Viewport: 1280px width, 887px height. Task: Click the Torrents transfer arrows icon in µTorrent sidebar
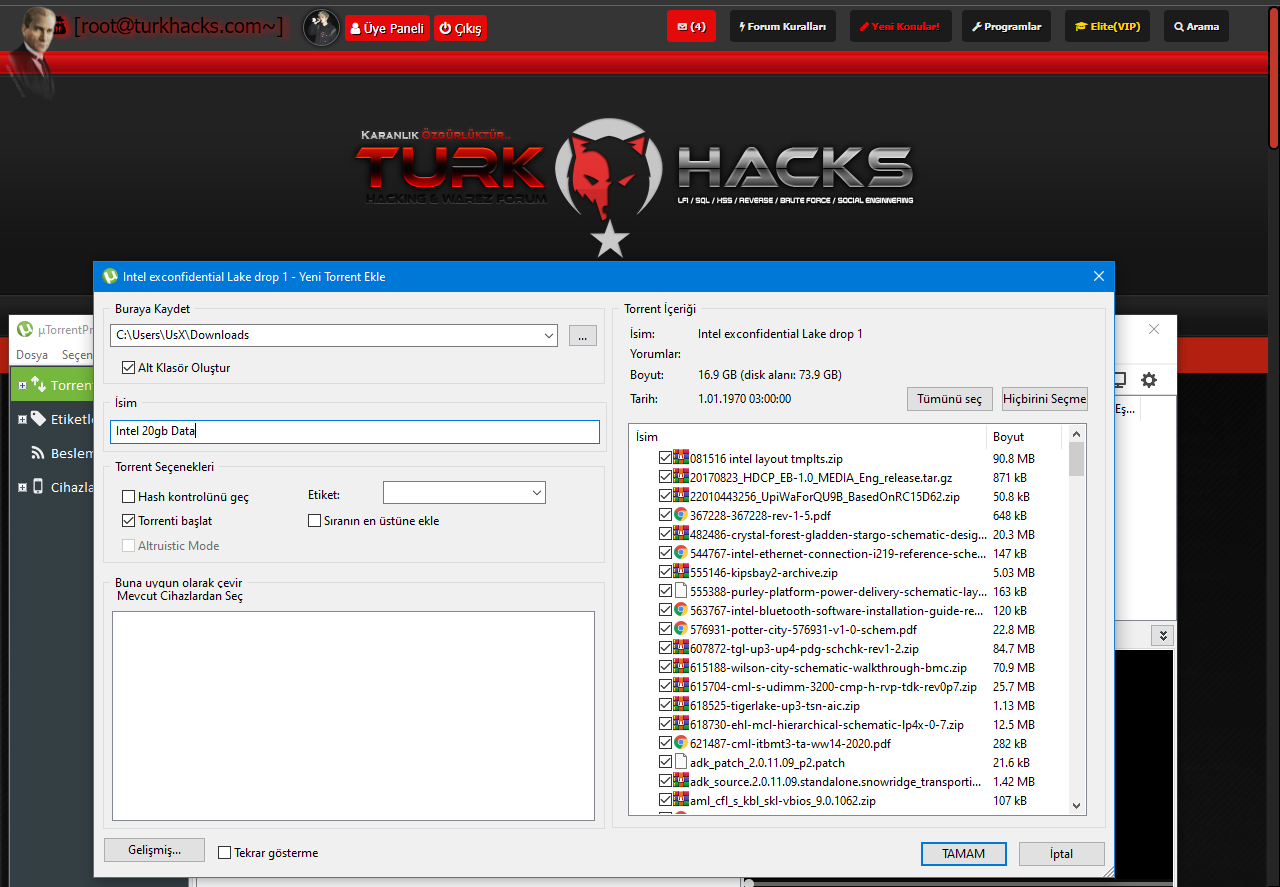tap(38, 384)
